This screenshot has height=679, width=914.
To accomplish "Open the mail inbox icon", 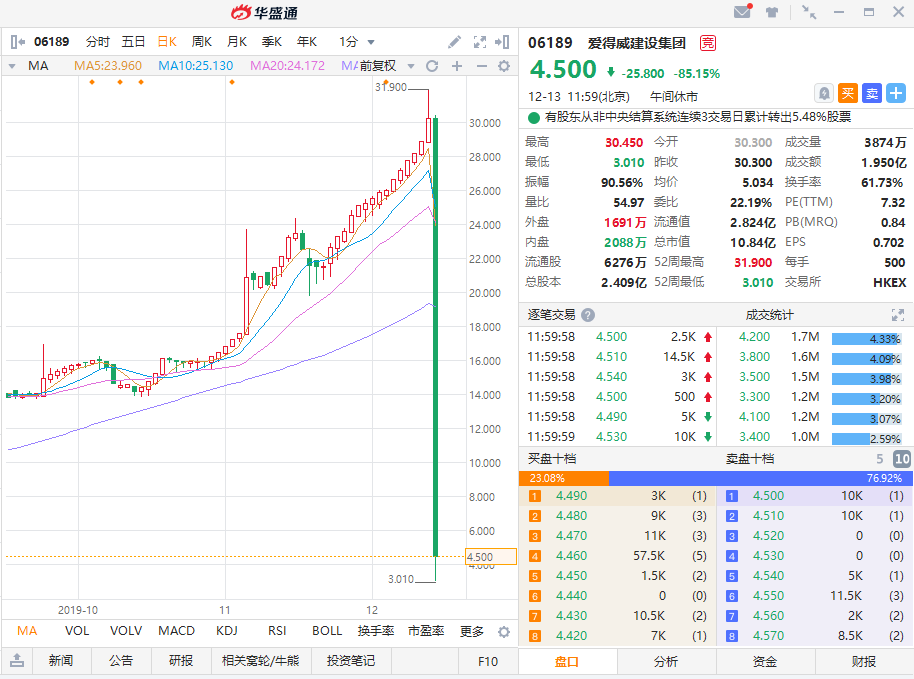I will coord(742,12).
